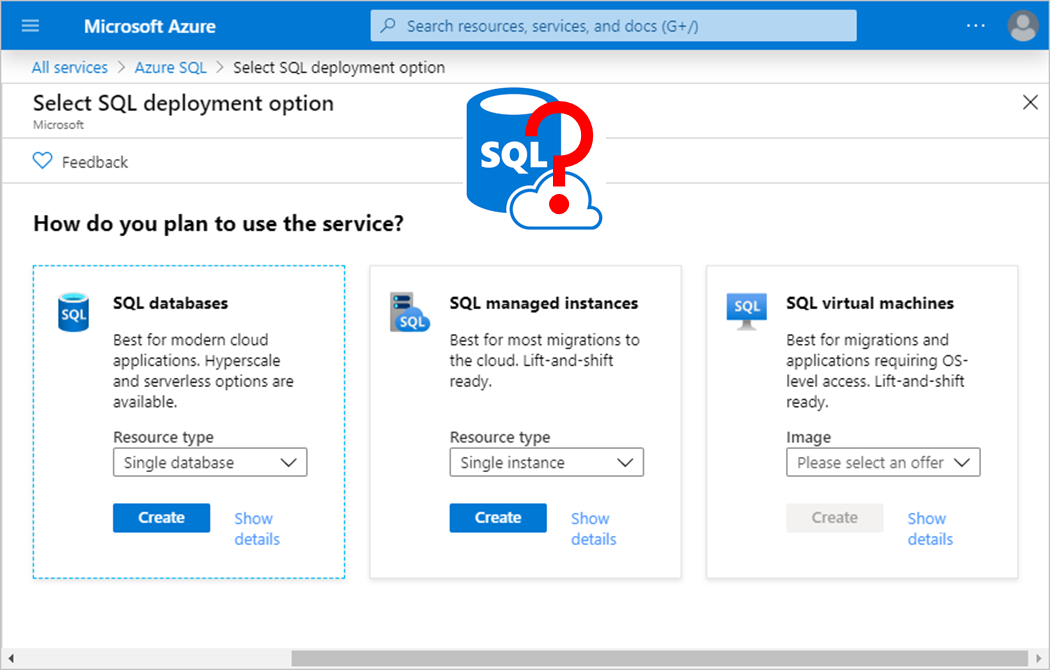Open the ellipsis overflow menu
This screenshot has width=1050, height=670.
tap(976, 25)
